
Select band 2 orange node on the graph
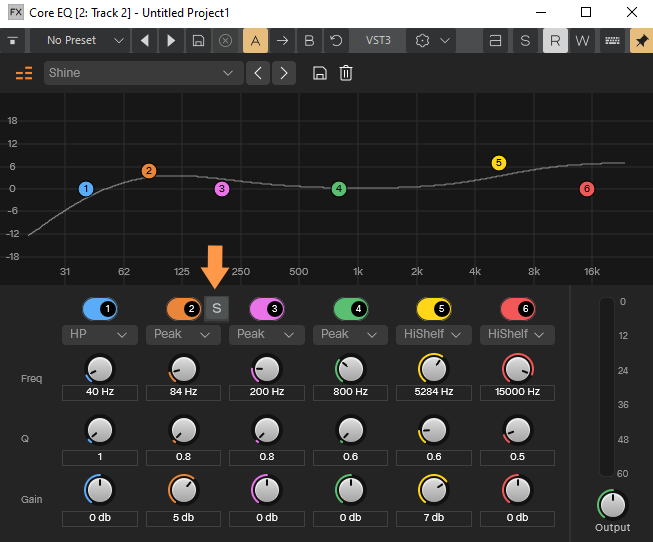[149, 171]
